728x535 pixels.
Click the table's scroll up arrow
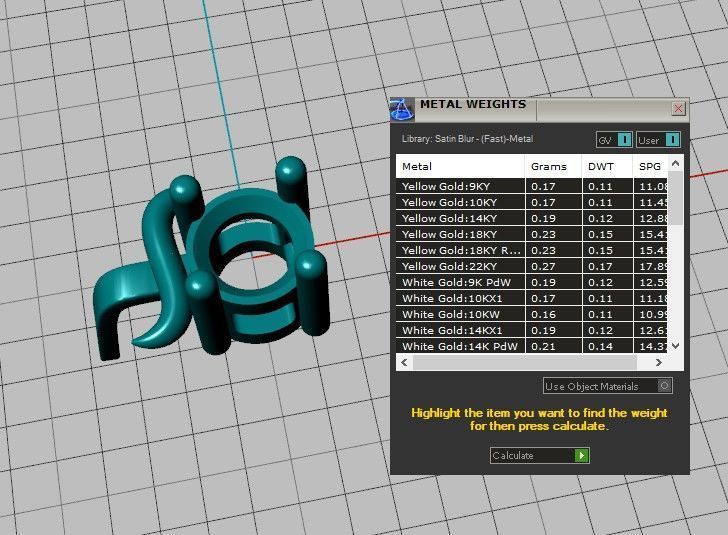tap(676, 163)
